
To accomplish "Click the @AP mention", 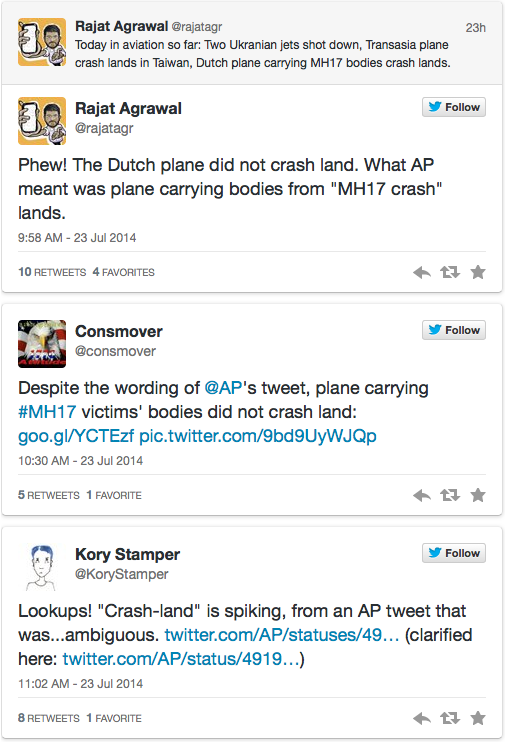I will (x=223, y=388).
